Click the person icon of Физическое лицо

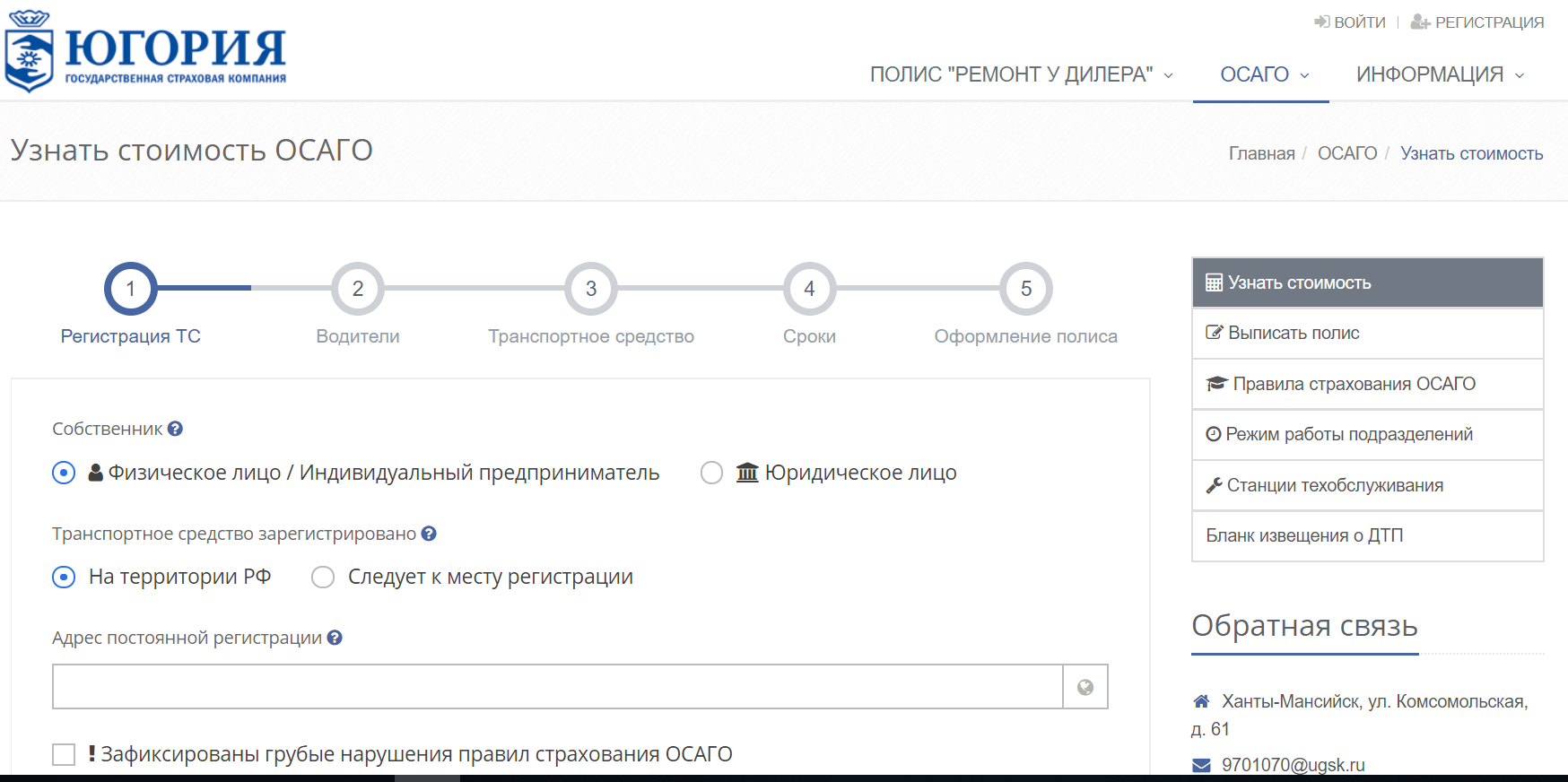tap(95, 473)
